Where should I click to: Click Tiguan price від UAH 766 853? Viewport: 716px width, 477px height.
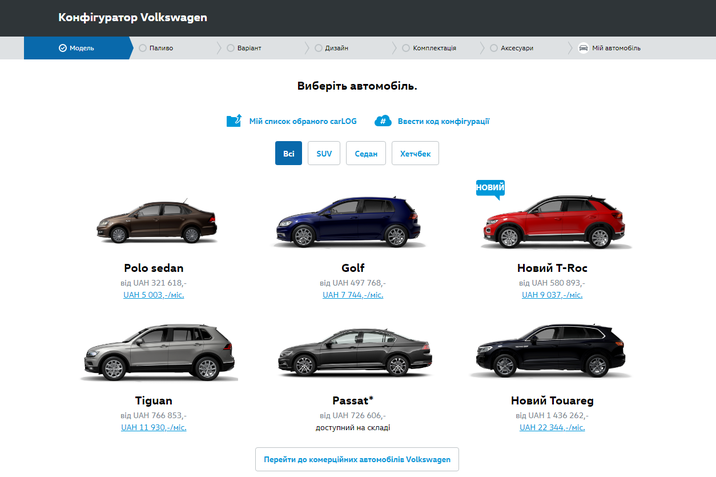tap(154, 415)
